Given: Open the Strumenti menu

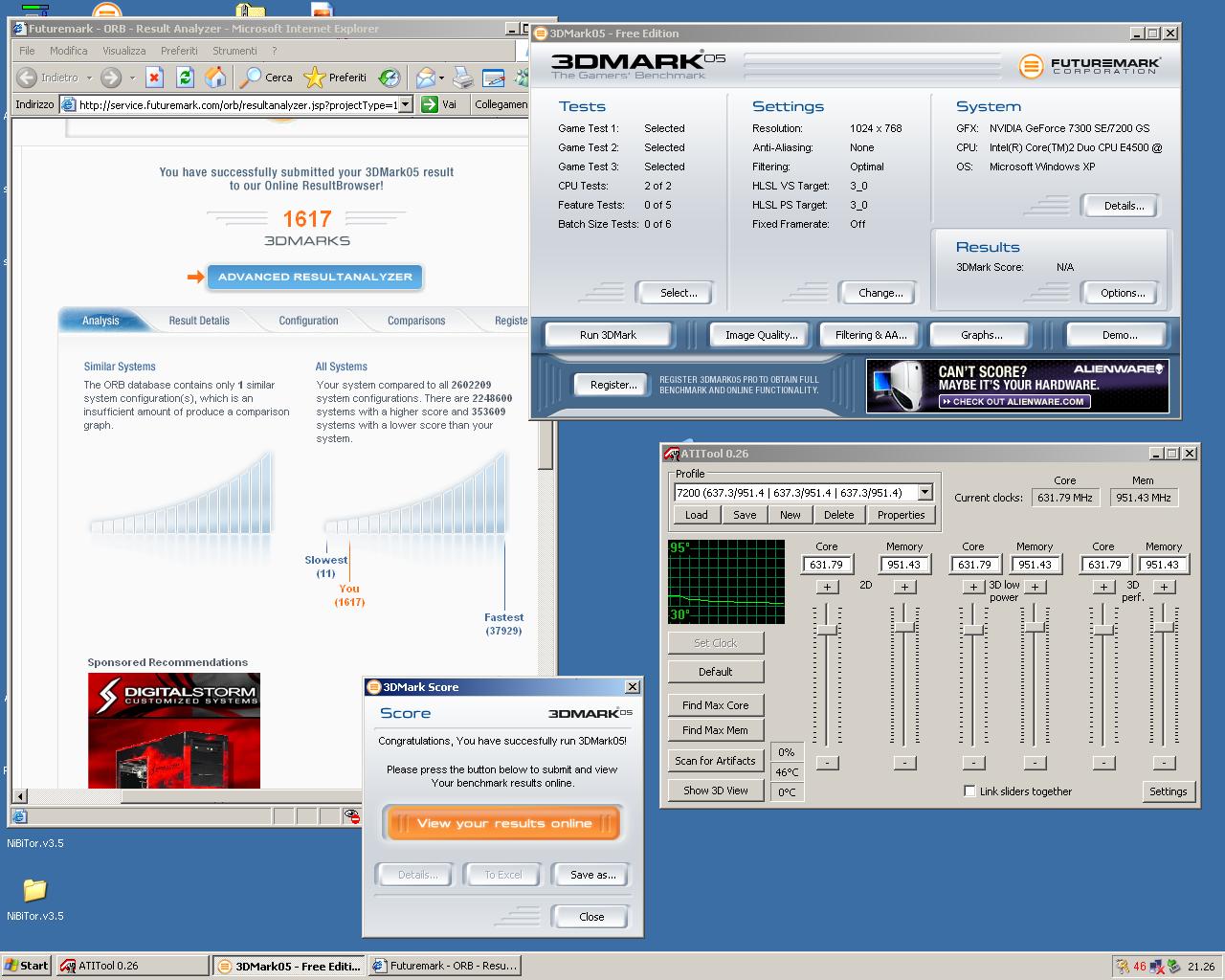Looking at the screenshot, I should (234, 51).
